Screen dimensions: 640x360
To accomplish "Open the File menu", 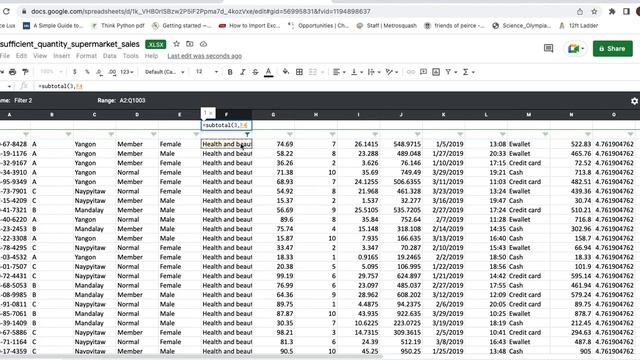I will 5,56.
